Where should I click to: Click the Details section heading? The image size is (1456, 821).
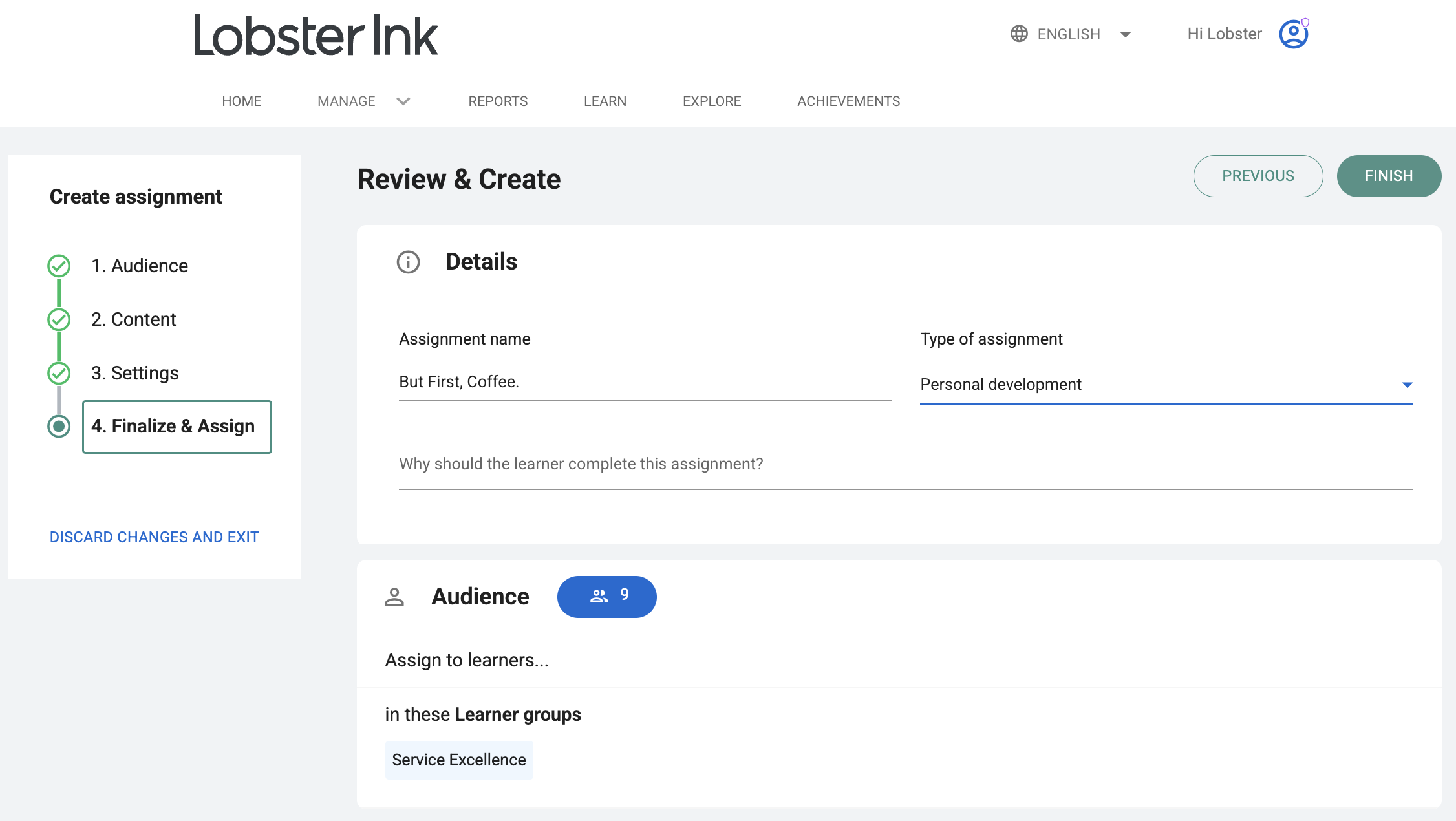click(x=481, y=262)
